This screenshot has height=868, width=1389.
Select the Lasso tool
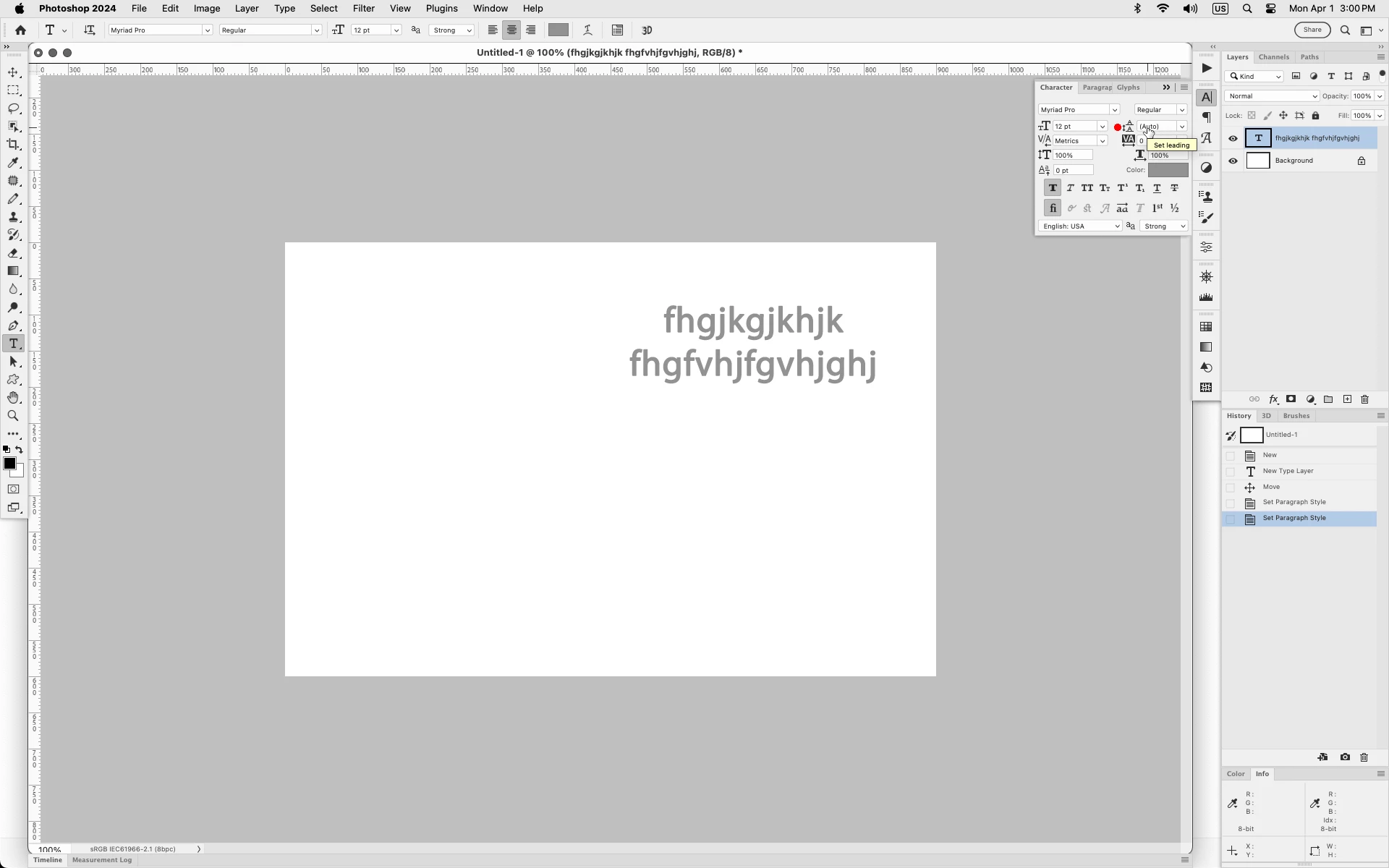coord(13,109)
